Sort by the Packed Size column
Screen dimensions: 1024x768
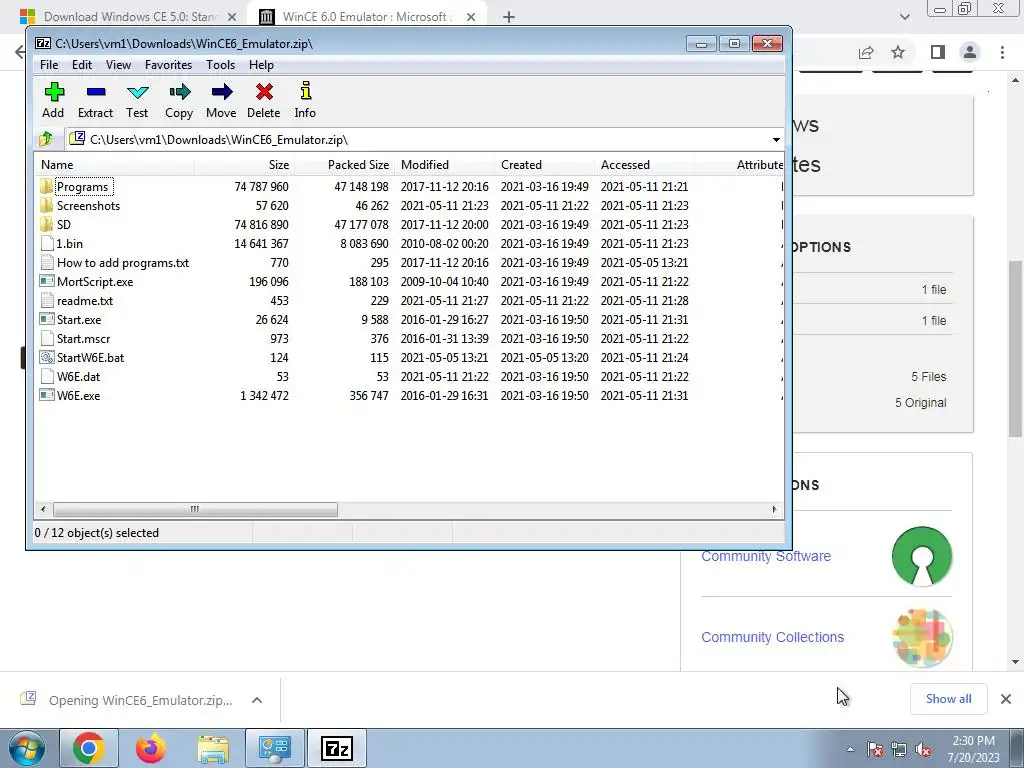(344, 165)
